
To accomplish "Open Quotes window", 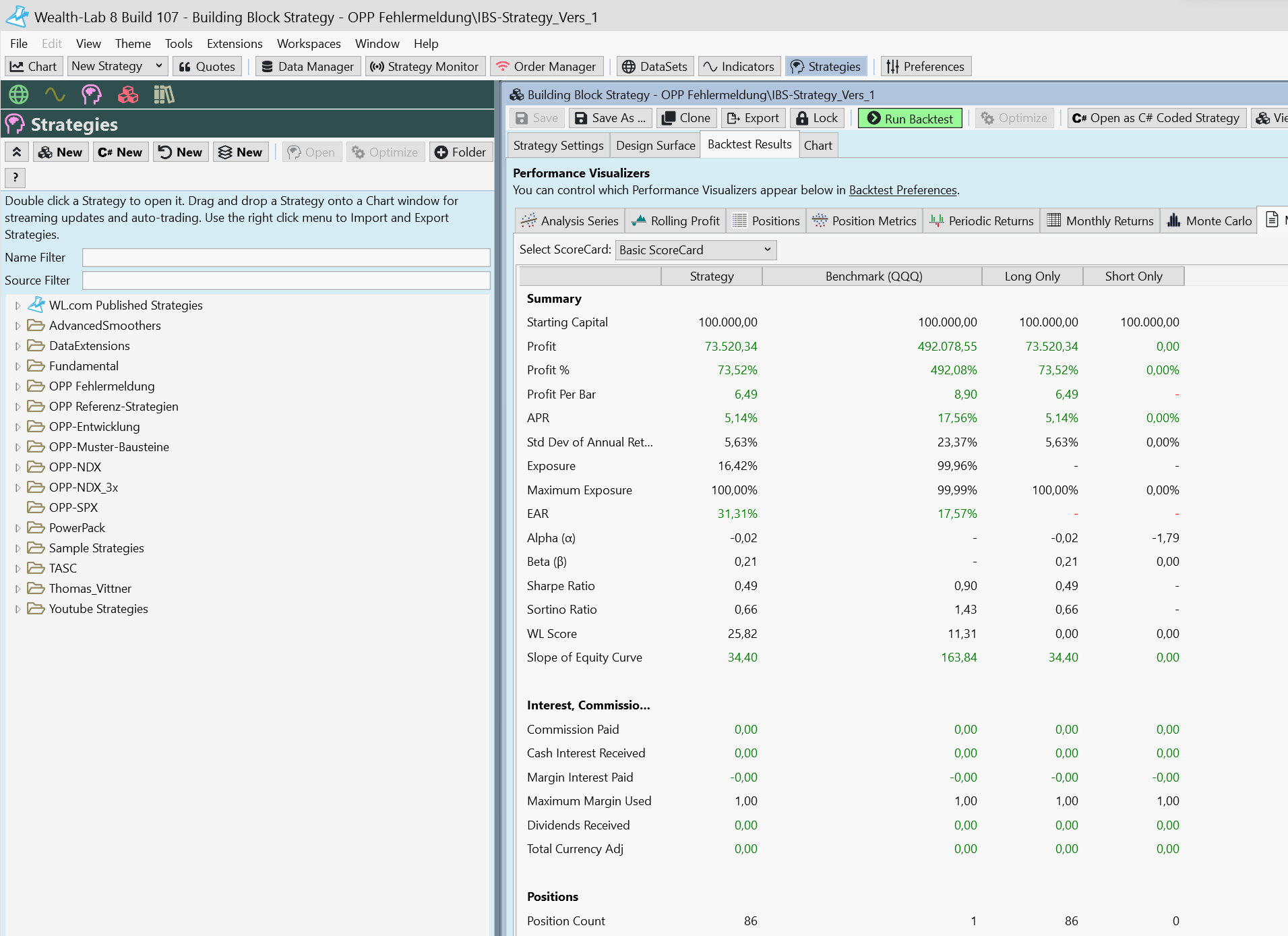I will [x=208, y=66].
